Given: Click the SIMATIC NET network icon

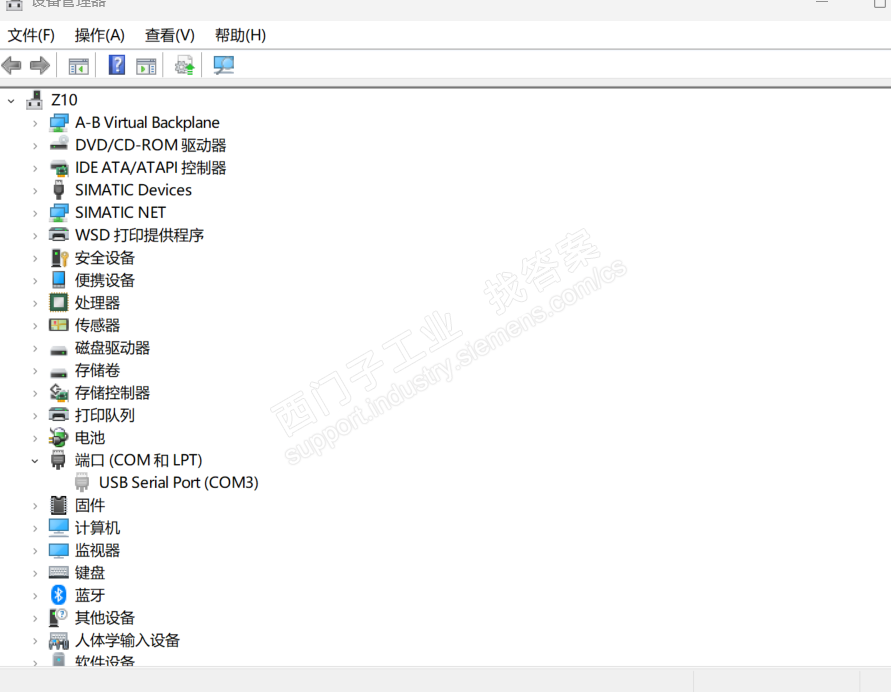Looking at the screenshot, I should click(59, 212).
